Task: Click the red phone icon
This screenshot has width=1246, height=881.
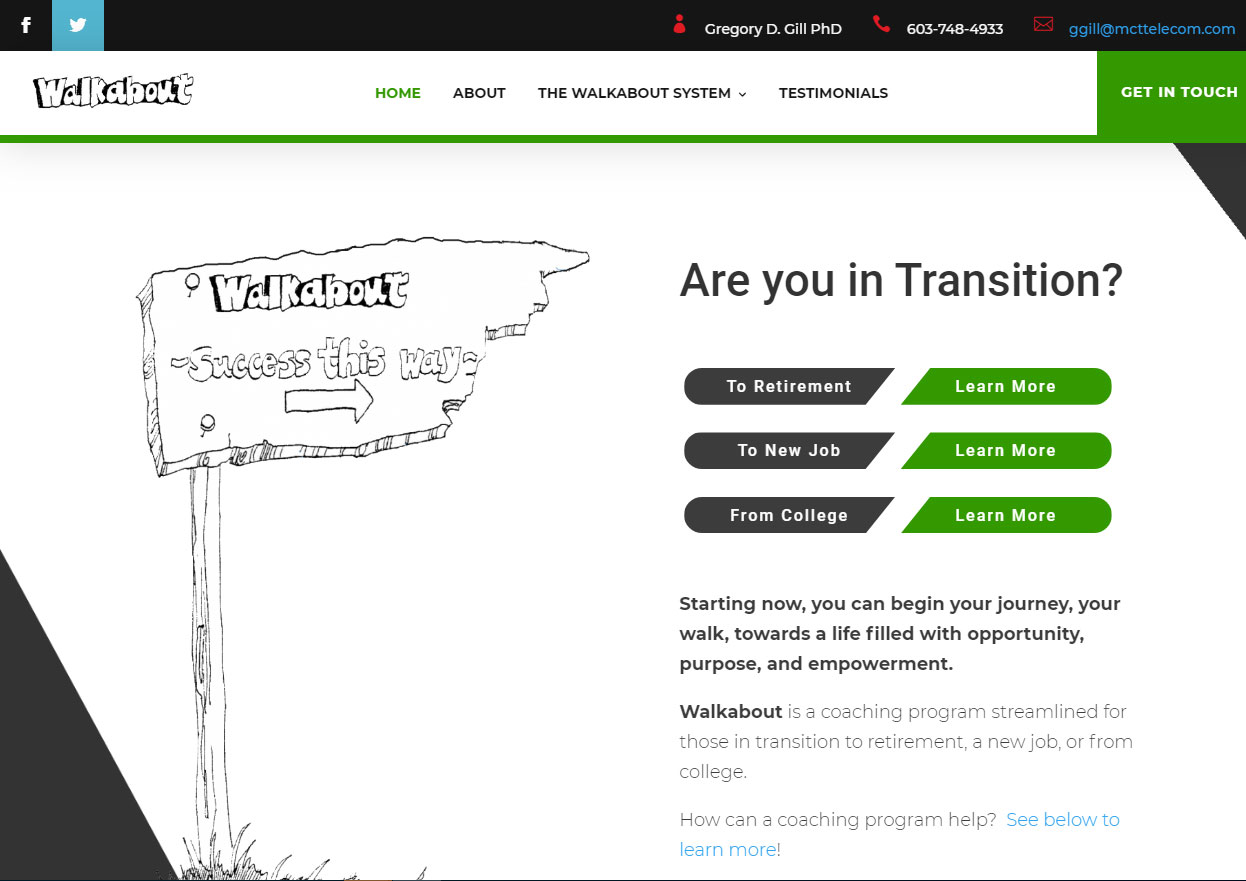Action: [x=881, y=24]
